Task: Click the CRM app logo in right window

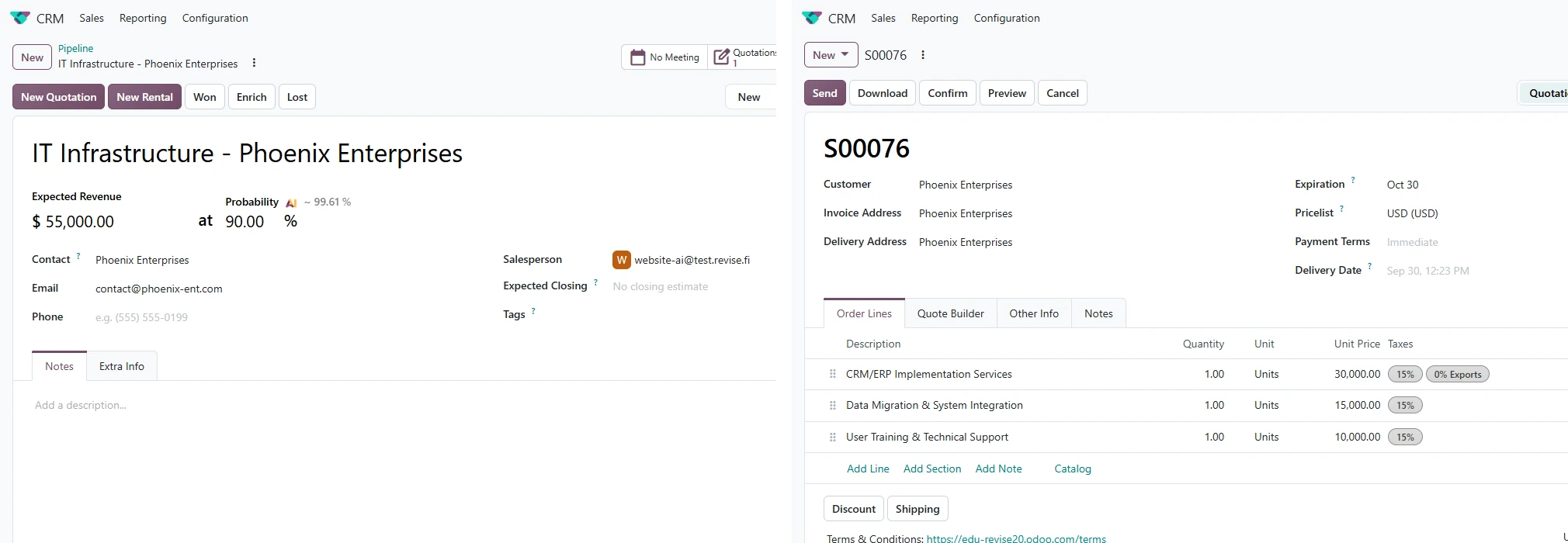Action: coord(812,18)
